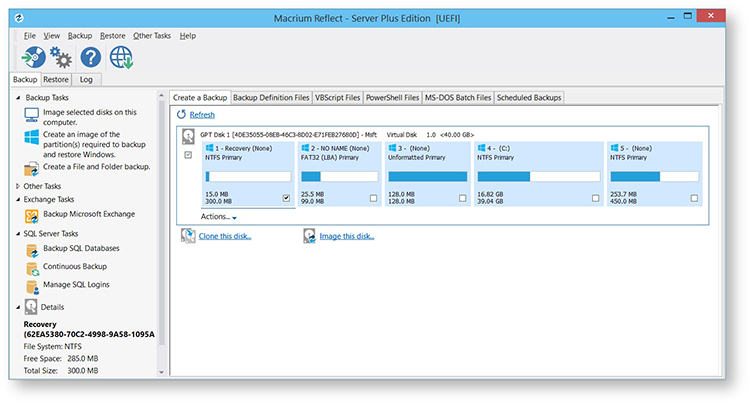
Task: Check the partition 5 450.0 MB checkbox
Action: 694,198
